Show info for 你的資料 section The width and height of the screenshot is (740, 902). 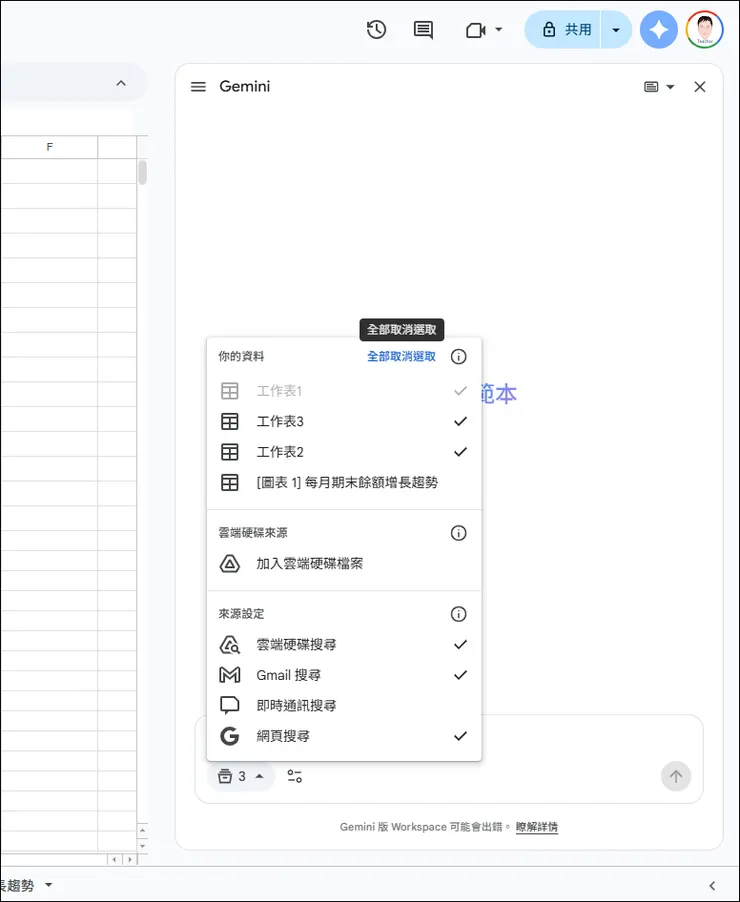(x=459, y=357)
